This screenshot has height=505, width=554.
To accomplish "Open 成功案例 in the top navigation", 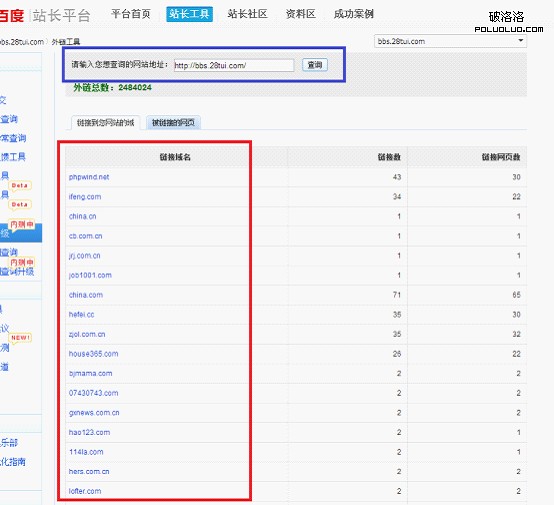I will tap(354, 14).
